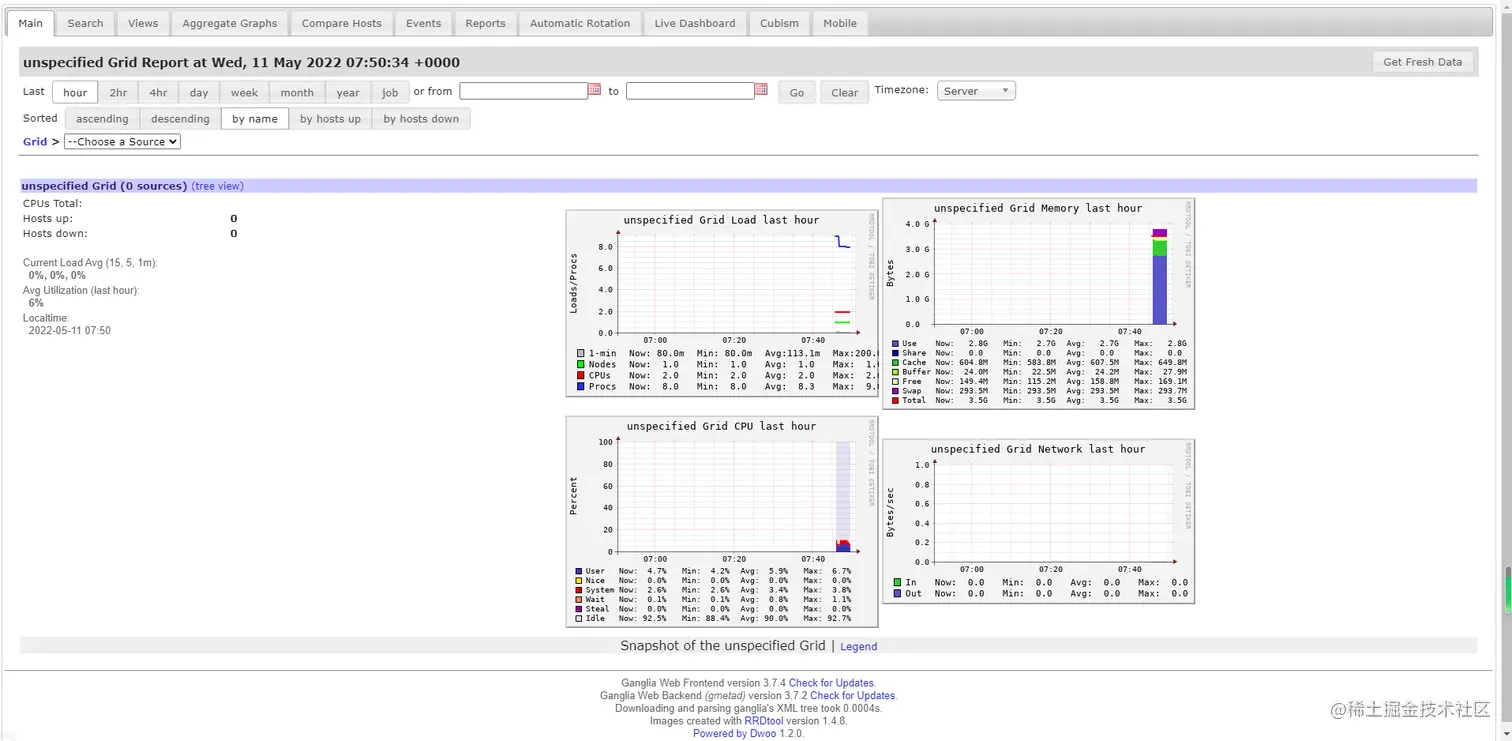
Task: Open the Timezone Server dropdown
Action: 976,91
